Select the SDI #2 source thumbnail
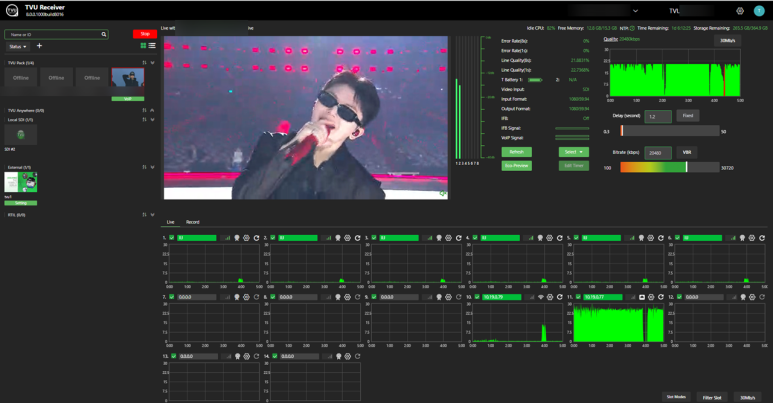This screenshot has width=773, height=403. [x=21, y=135]
